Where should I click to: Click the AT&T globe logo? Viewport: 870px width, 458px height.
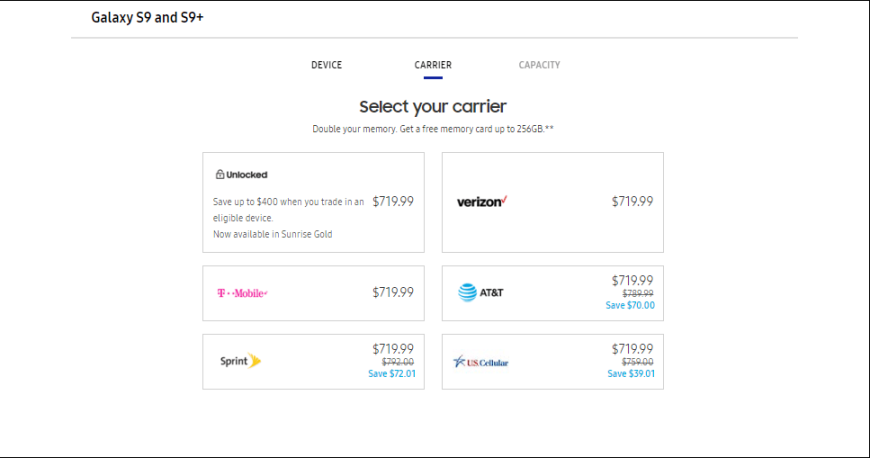(467, 293)
